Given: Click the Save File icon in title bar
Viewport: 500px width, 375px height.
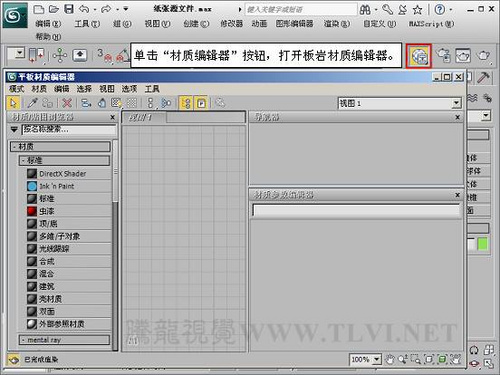Looking at the screenshot, I should (69, 9).
